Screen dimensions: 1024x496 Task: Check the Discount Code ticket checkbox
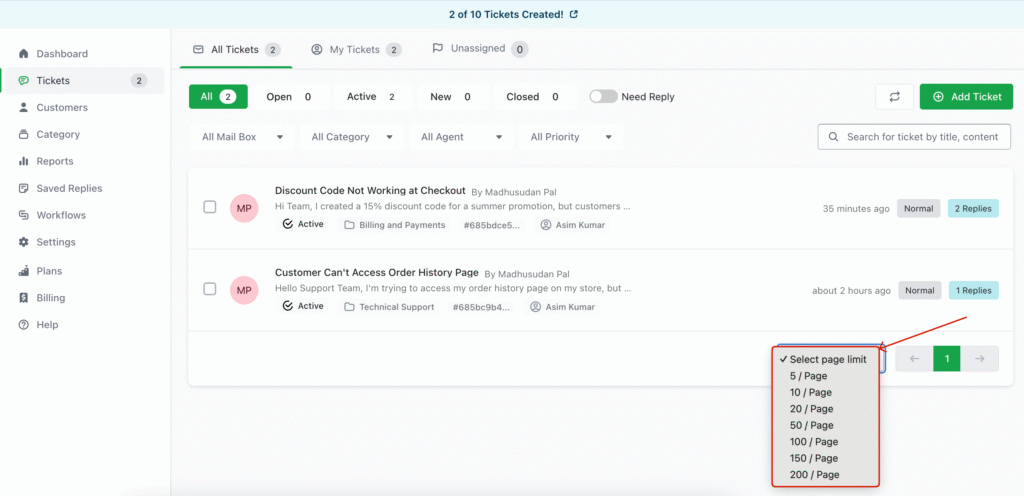tap(210, 207)
